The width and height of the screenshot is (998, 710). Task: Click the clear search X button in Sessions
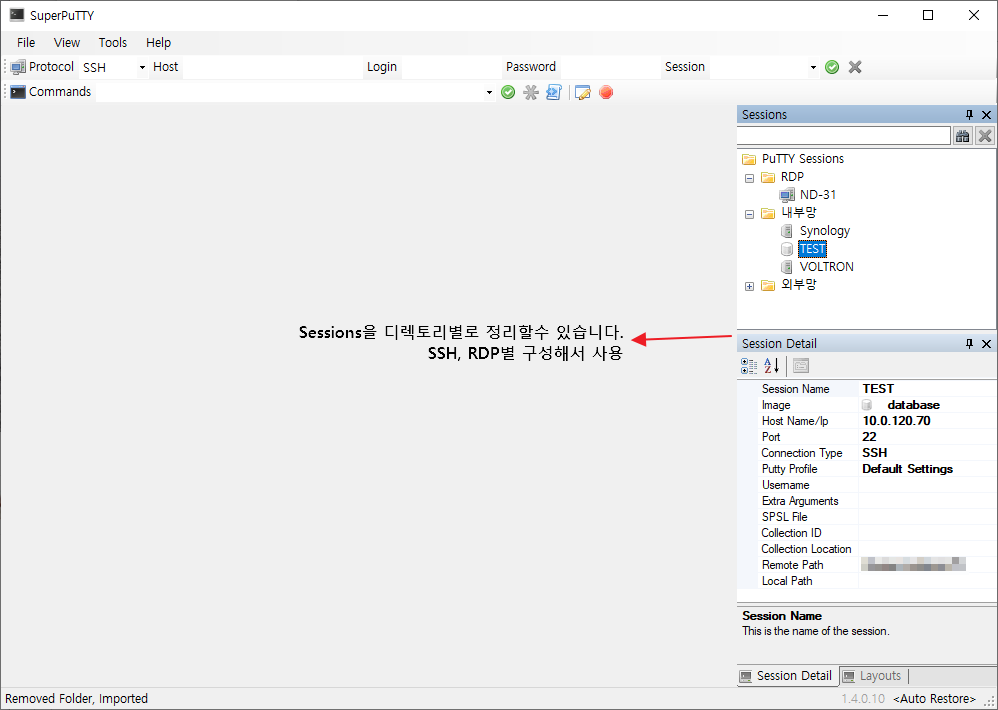click(985, 136)
